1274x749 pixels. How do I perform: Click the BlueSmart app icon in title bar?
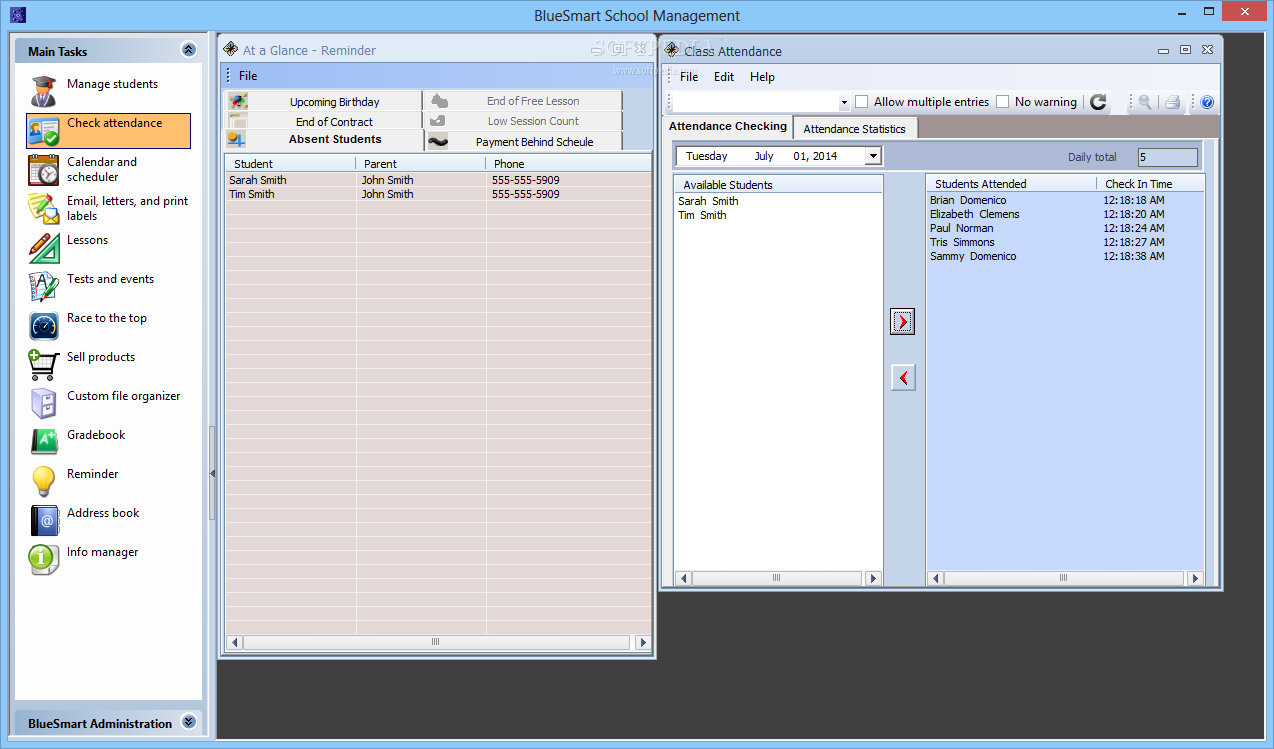[17, 15]
